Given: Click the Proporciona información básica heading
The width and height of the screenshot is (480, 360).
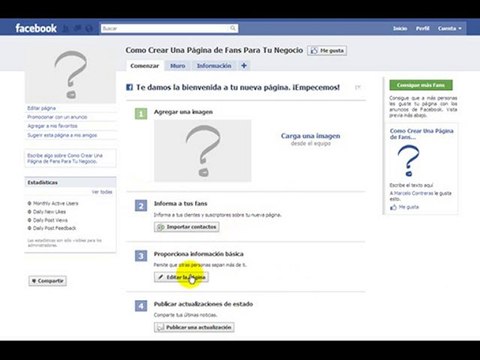Looking at the screenshot, I should point(199,254).
